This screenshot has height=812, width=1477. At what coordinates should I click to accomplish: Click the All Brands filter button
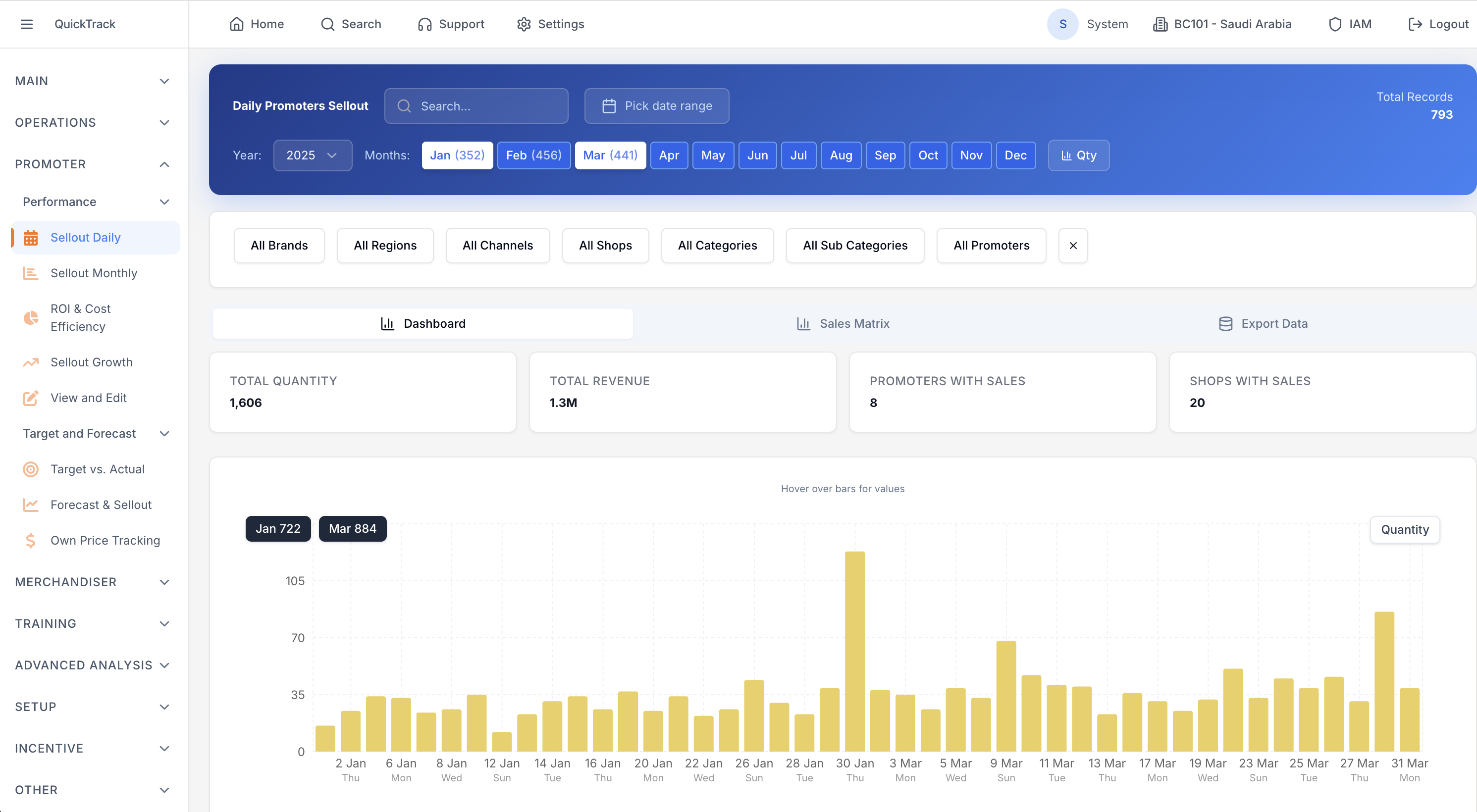pos(279,245)
